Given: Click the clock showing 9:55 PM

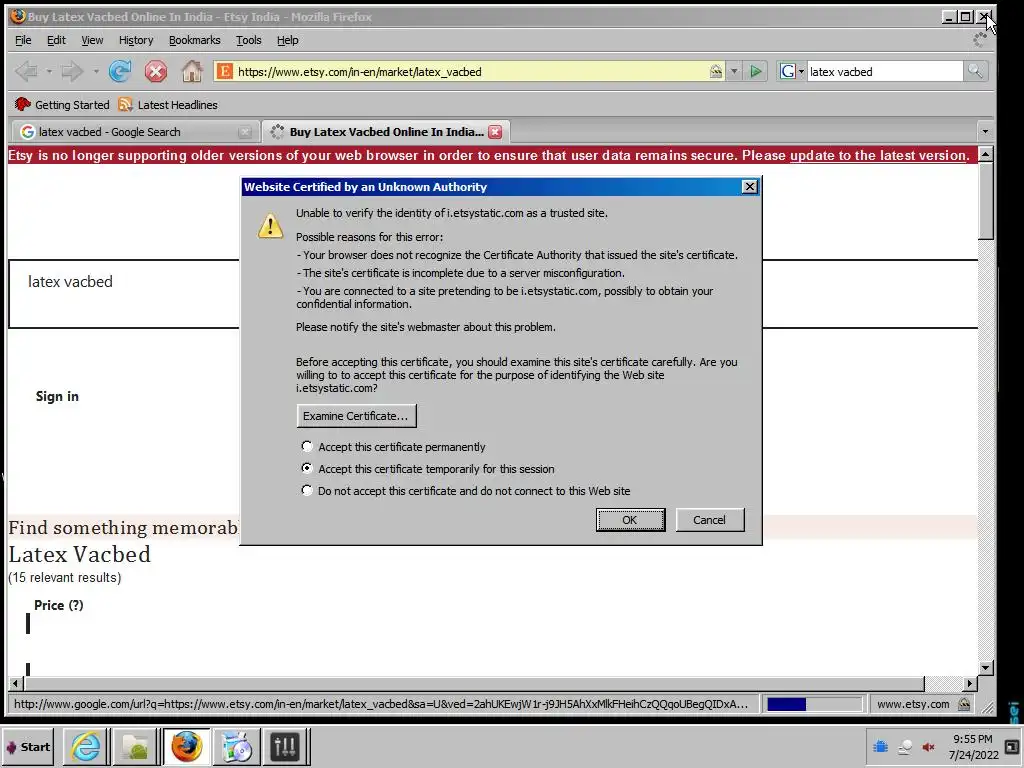Looking at the screenshot, I should (x=972, y=739).
